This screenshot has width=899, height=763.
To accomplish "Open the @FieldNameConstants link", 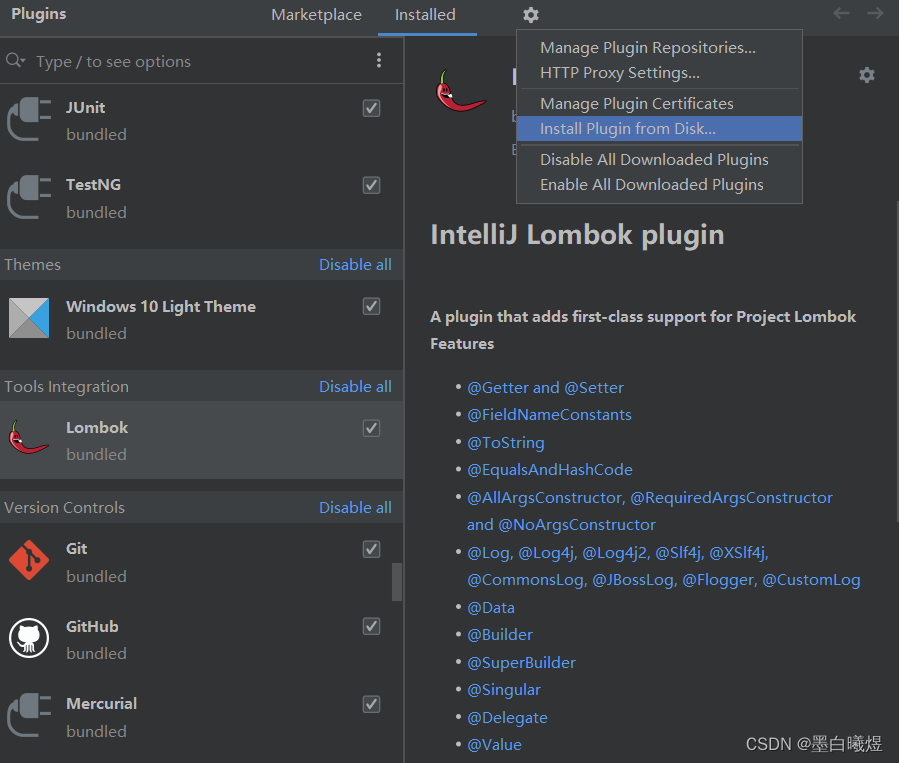I will click(549, 415).
